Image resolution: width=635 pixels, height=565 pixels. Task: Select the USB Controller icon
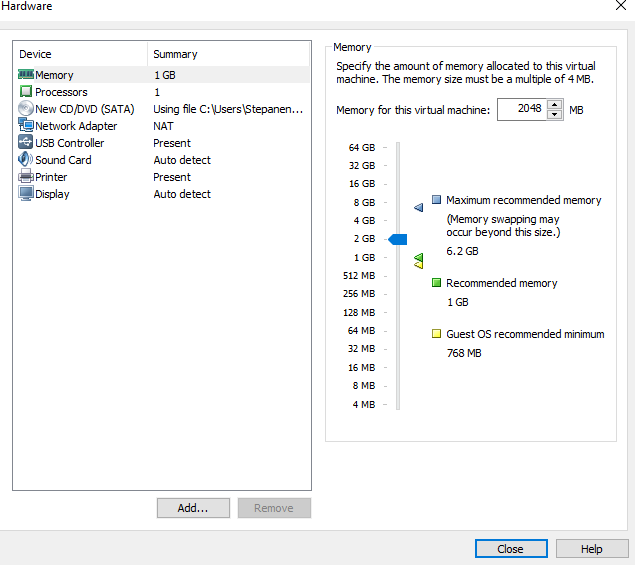26,142
